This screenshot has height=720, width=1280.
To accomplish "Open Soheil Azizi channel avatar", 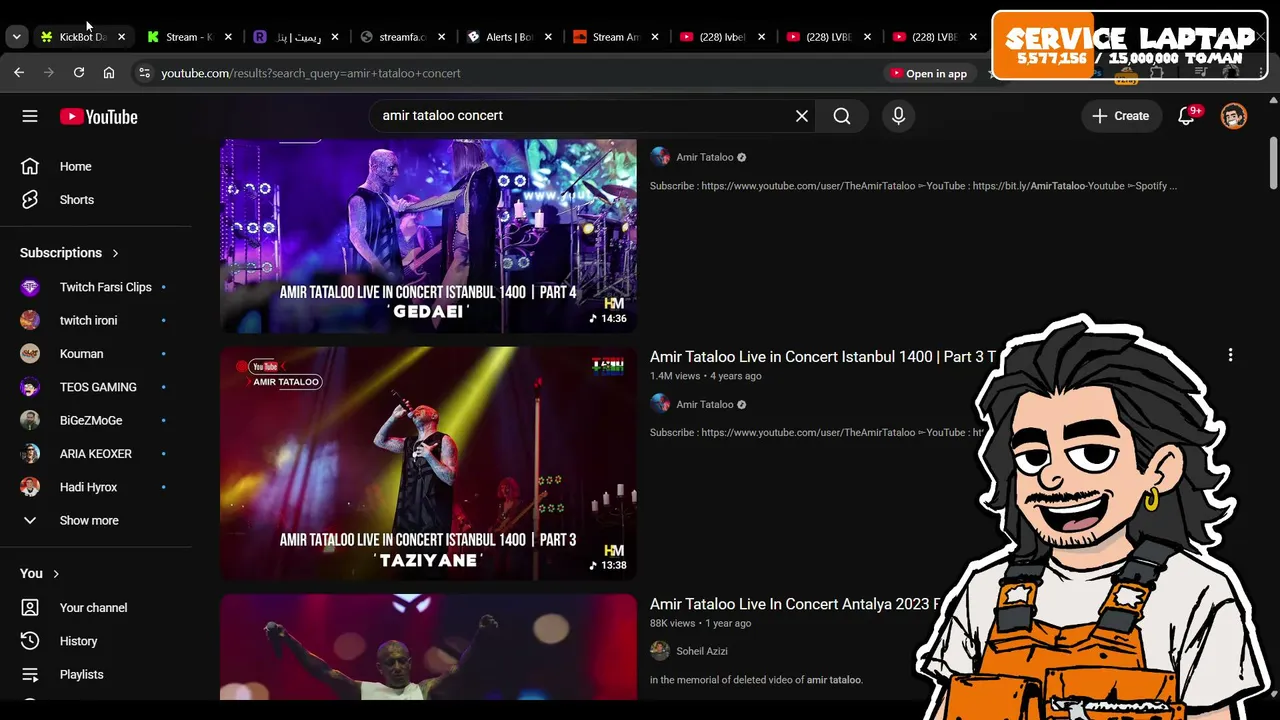I will point(660,651).
